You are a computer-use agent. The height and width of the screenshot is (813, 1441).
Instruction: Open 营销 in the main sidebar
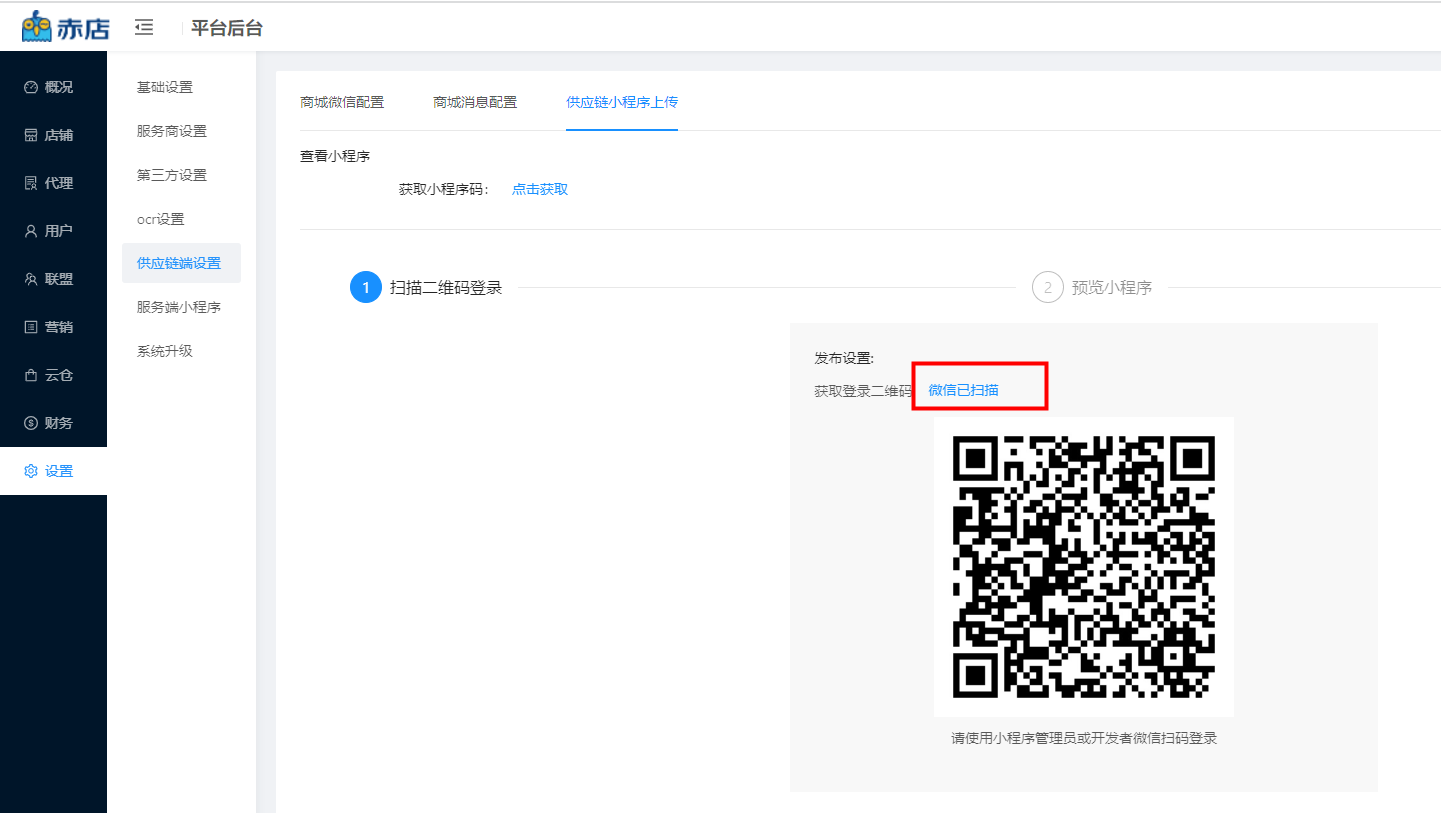[53, 327]
